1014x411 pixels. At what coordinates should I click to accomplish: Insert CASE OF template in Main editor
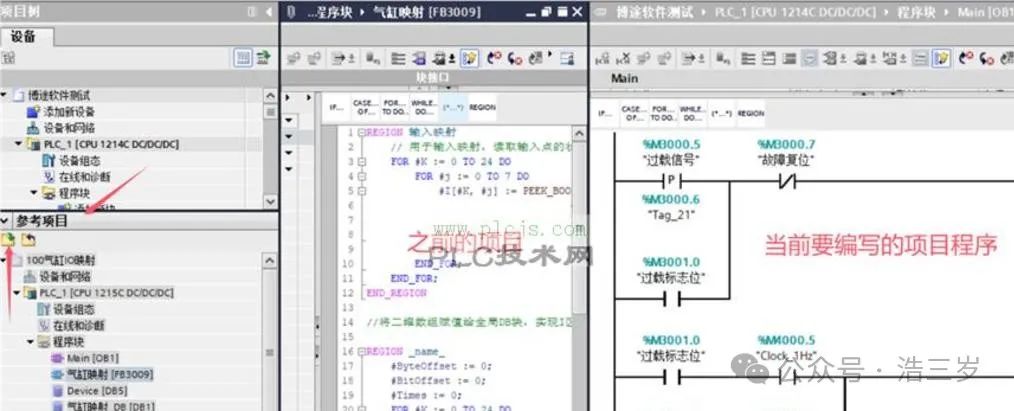tap(633, 113)
